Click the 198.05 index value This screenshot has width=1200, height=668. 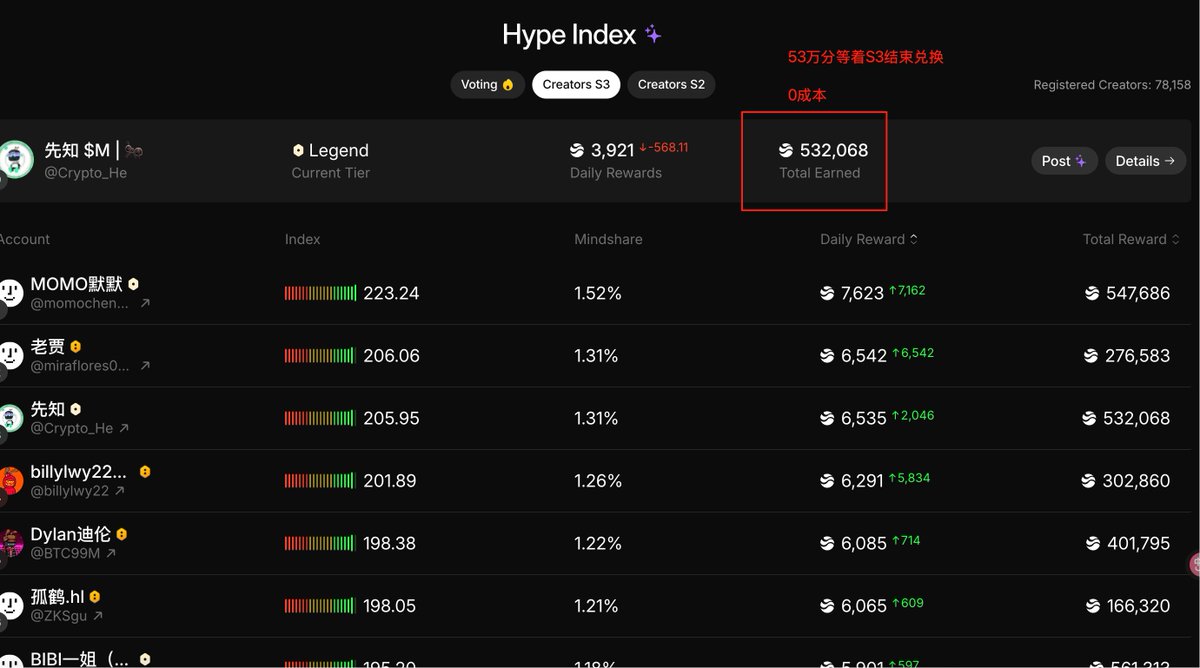[x=391, y=606]
